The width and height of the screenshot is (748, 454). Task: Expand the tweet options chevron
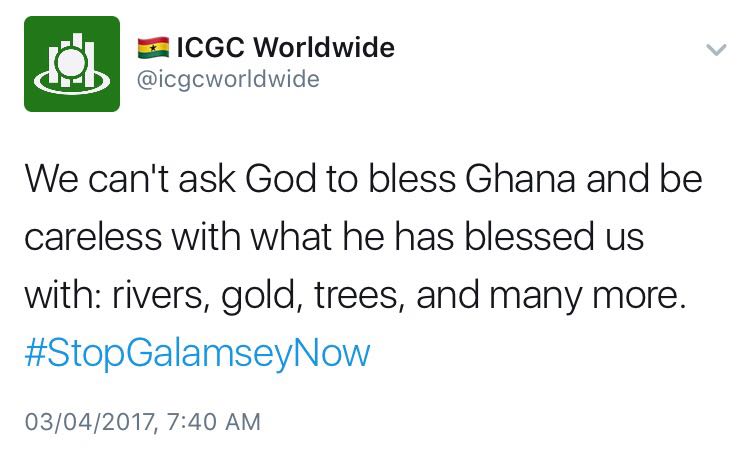716,50
